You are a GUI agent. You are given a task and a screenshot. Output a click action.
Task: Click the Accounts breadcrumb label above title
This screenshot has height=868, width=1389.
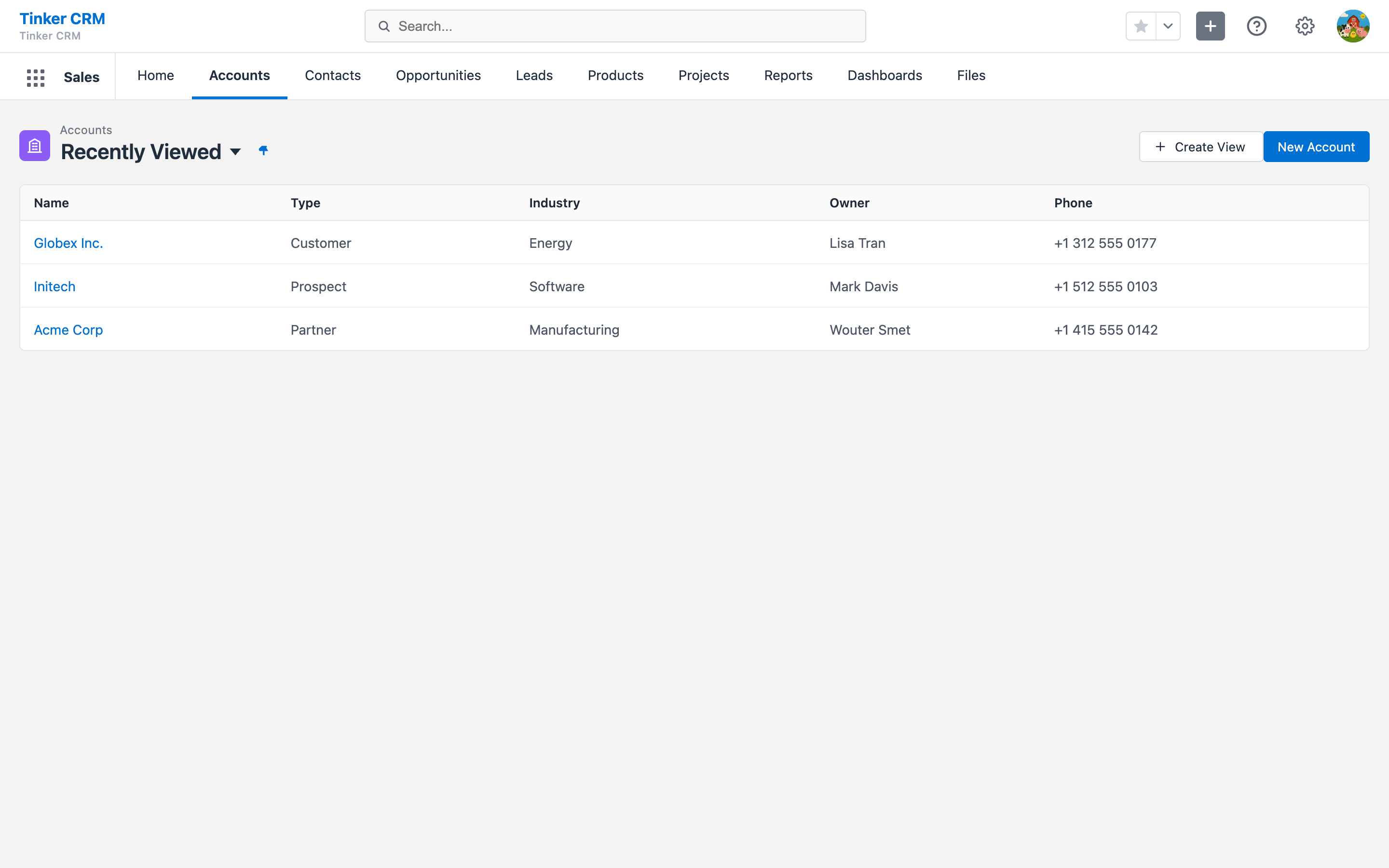point(86,130)
